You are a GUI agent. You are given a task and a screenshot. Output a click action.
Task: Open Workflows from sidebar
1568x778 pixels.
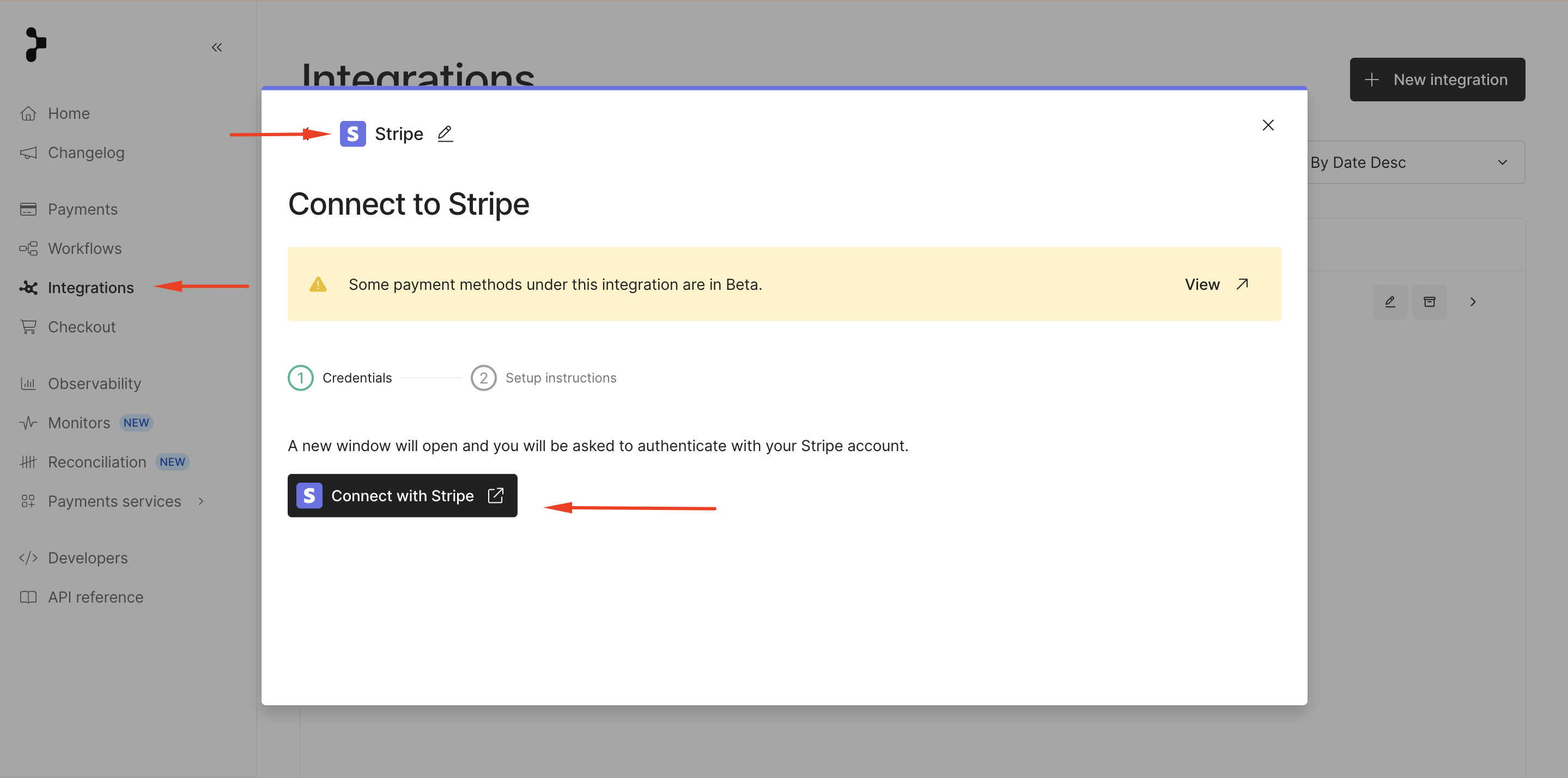(x=84, y=248)
